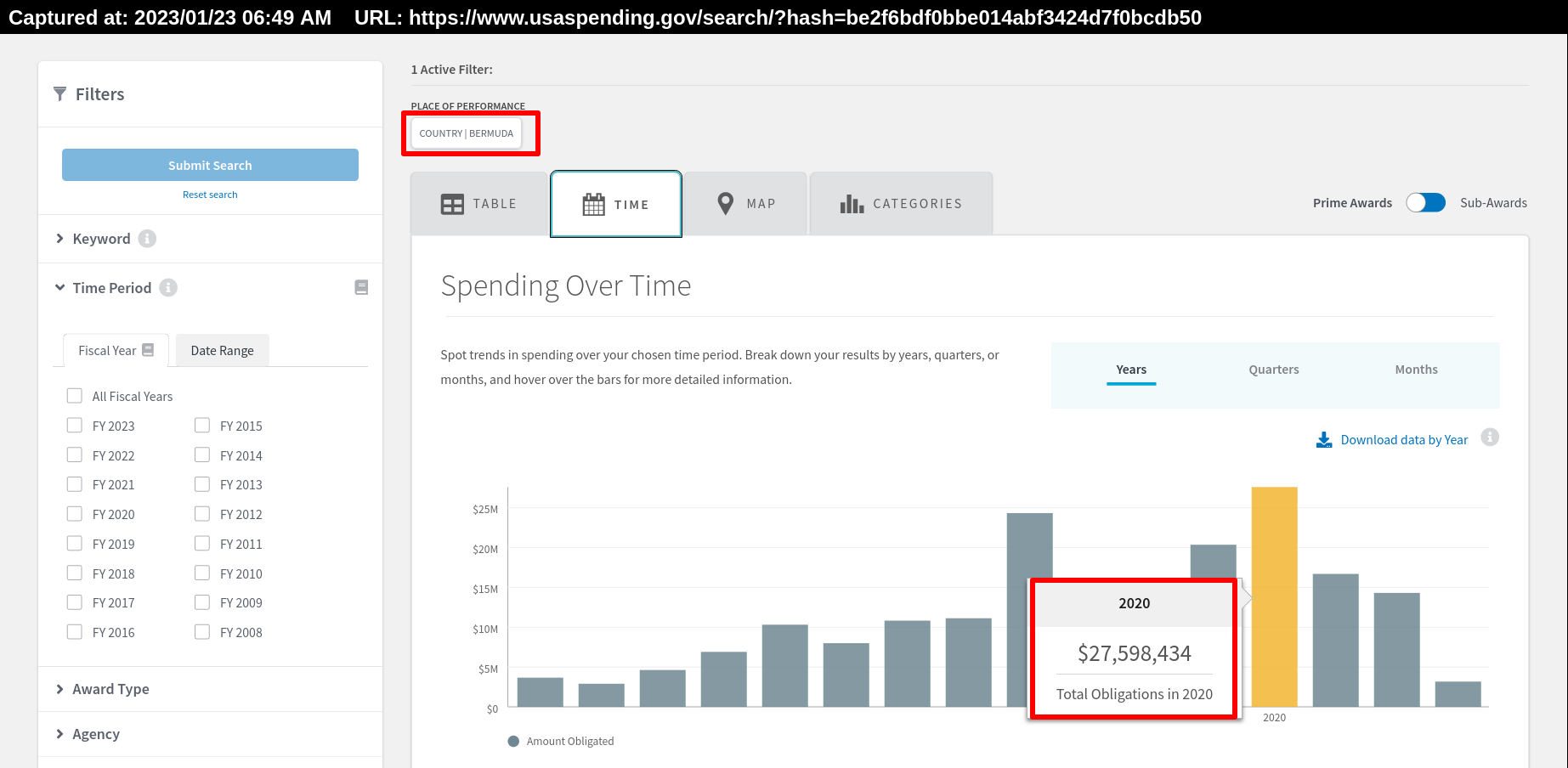Check the FY 2012 checkbox
This screenshot has height=768, width=1568.
[x=202, y=514]
